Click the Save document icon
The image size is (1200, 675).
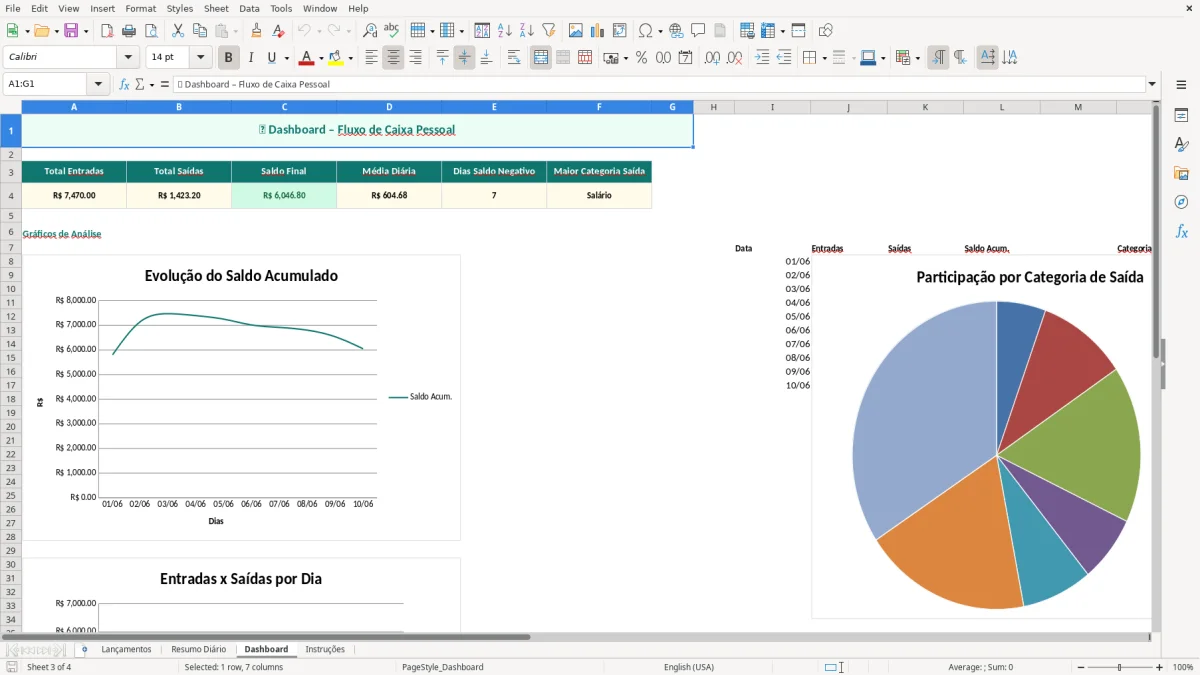tap(71, 31)
